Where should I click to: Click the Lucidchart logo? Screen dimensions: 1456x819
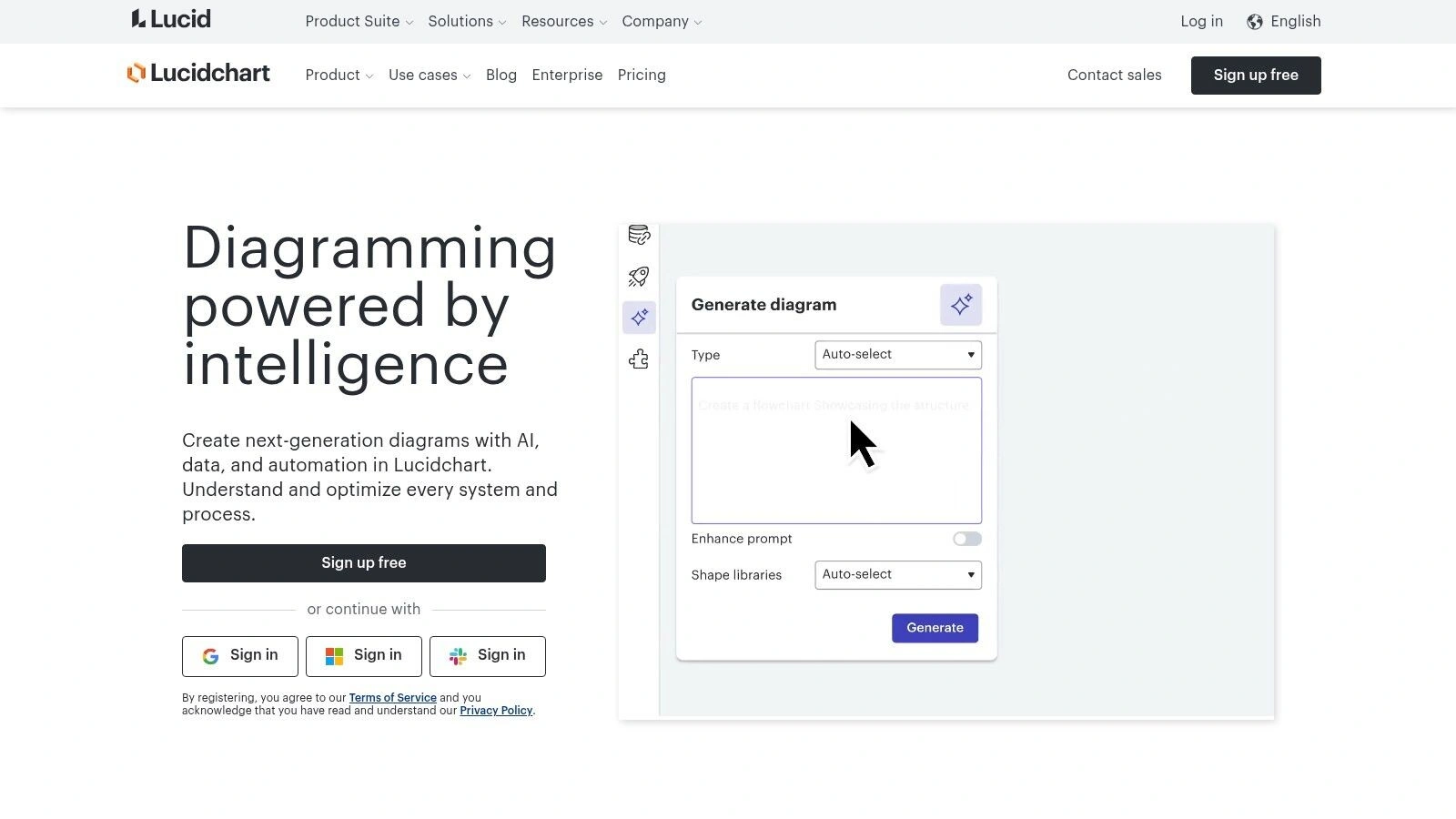(198, 74)
